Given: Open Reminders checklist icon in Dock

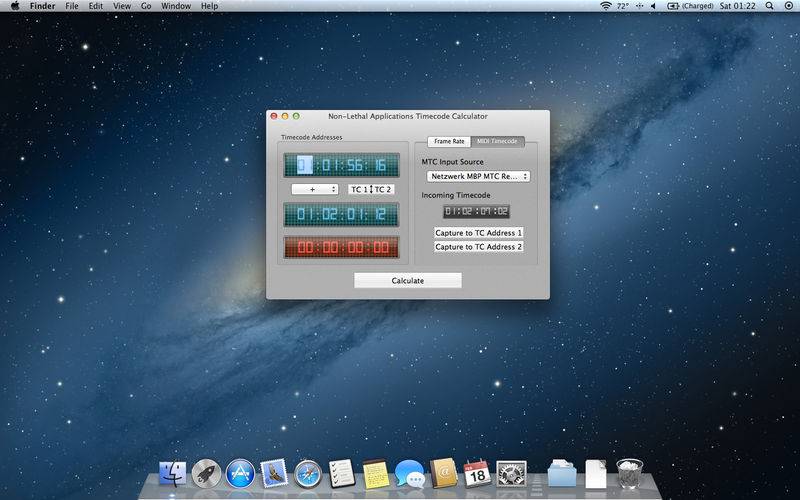Looking at the screenshot, I should [342, 473].
